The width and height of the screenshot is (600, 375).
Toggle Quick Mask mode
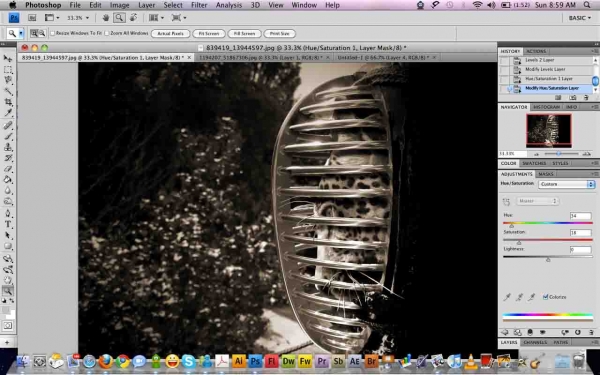8,326
